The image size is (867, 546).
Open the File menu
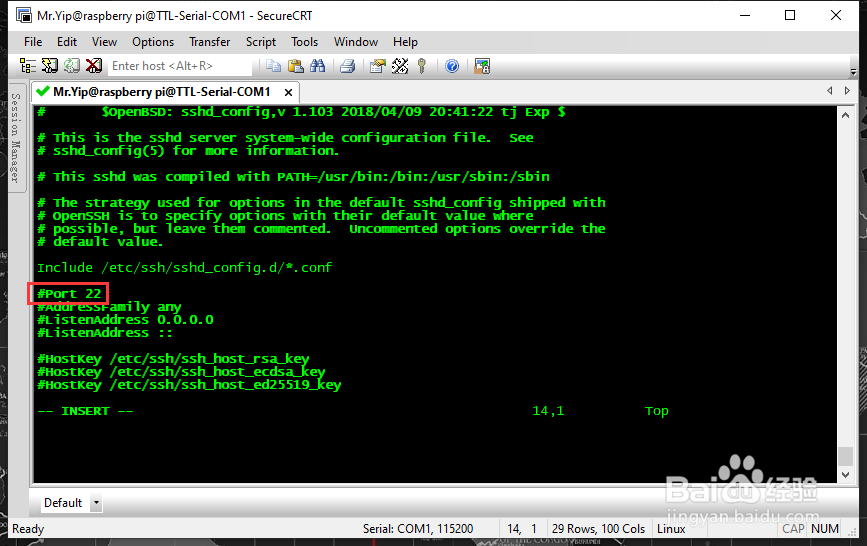point(33,42)
